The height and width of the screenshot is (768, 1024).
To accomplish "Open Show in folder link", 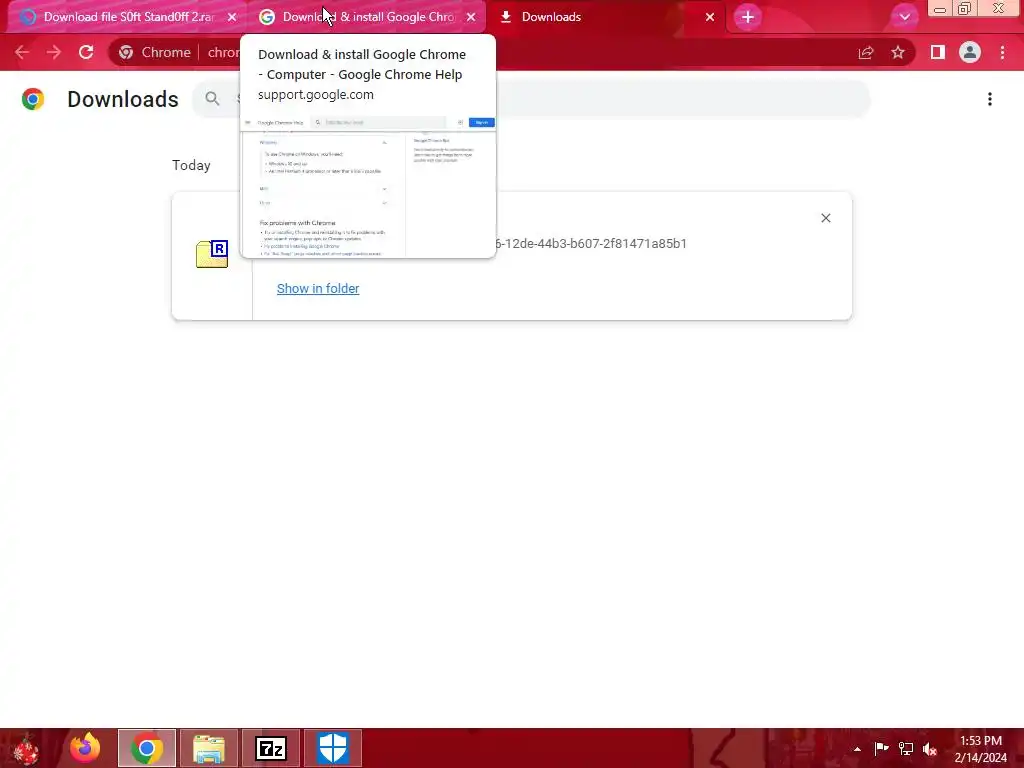I will (x=318, y=289).
